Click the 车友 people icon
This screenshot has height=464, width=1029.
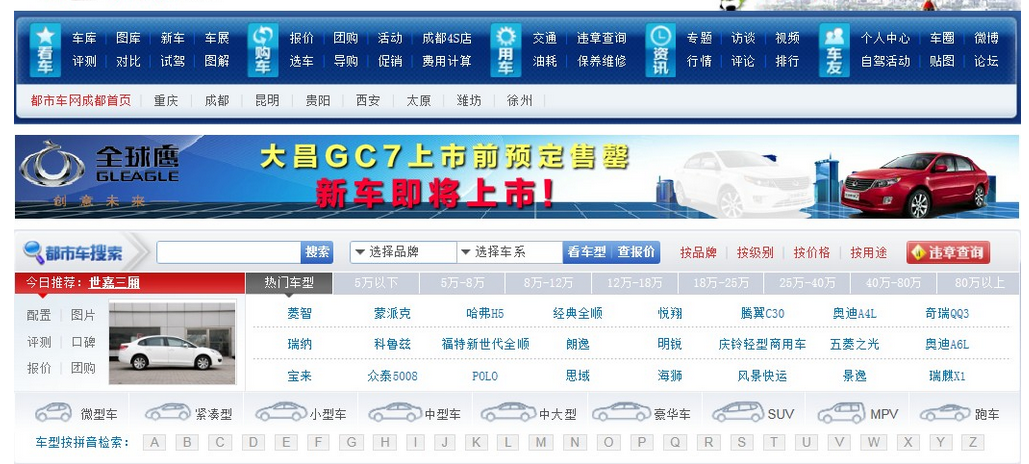834,50
